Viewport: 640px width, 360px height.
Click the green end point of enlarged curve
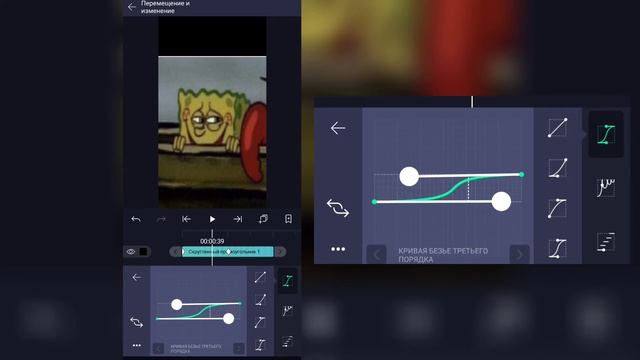click(522, 174)
